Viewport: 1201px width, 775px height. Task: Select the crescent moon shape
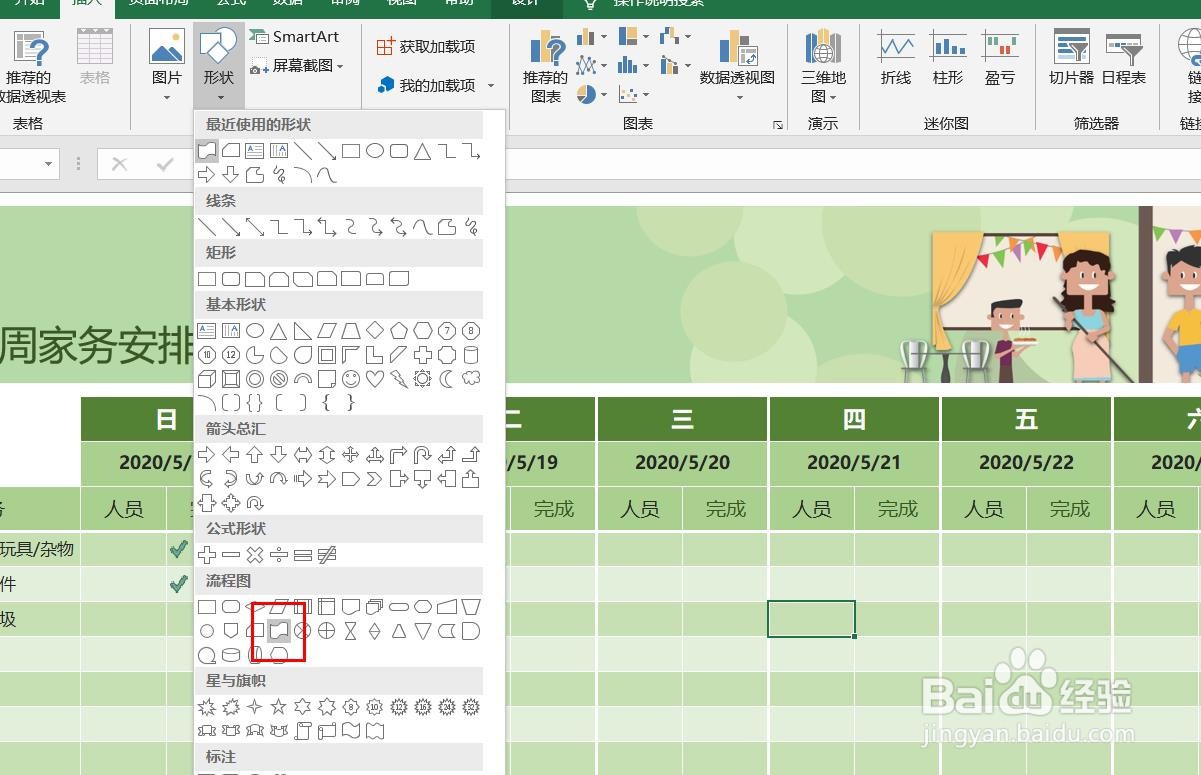click(x=447, y=379)
